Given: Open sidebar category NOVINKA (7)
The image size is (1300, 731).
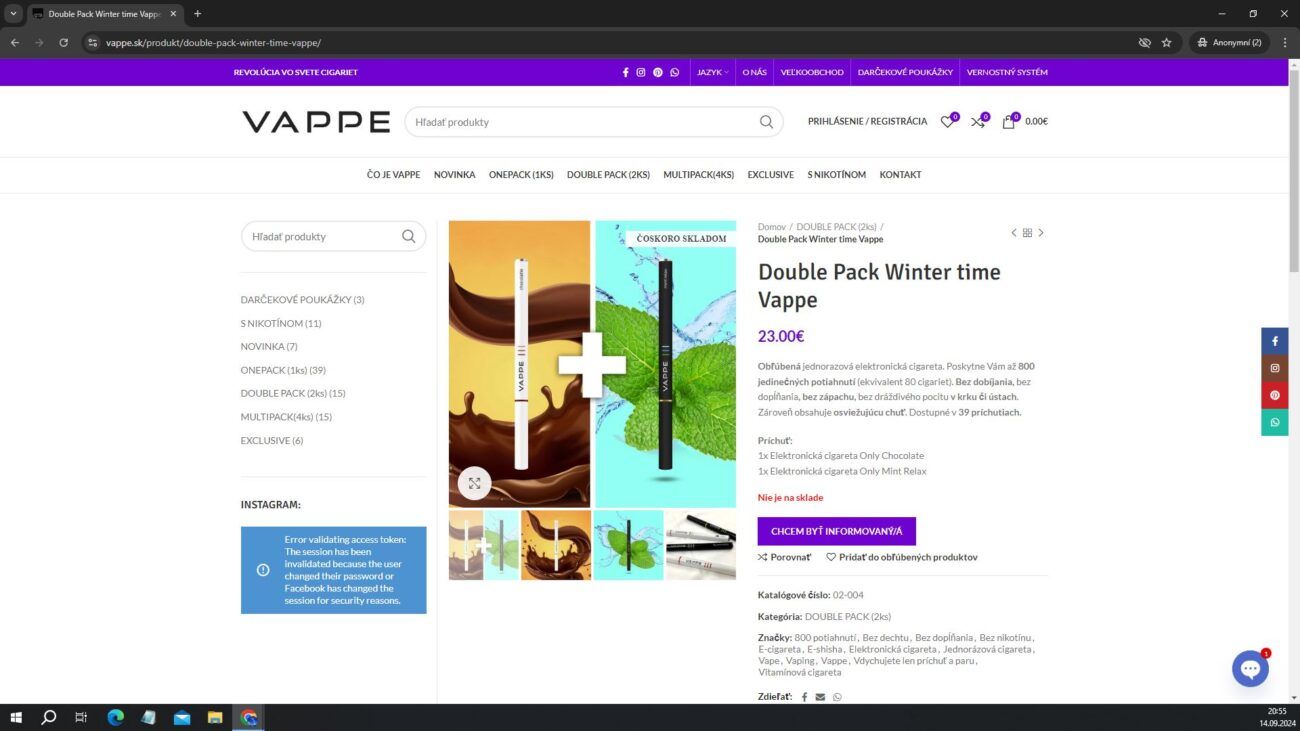Looking at the screenshot, I should click(x=269, y=347).
